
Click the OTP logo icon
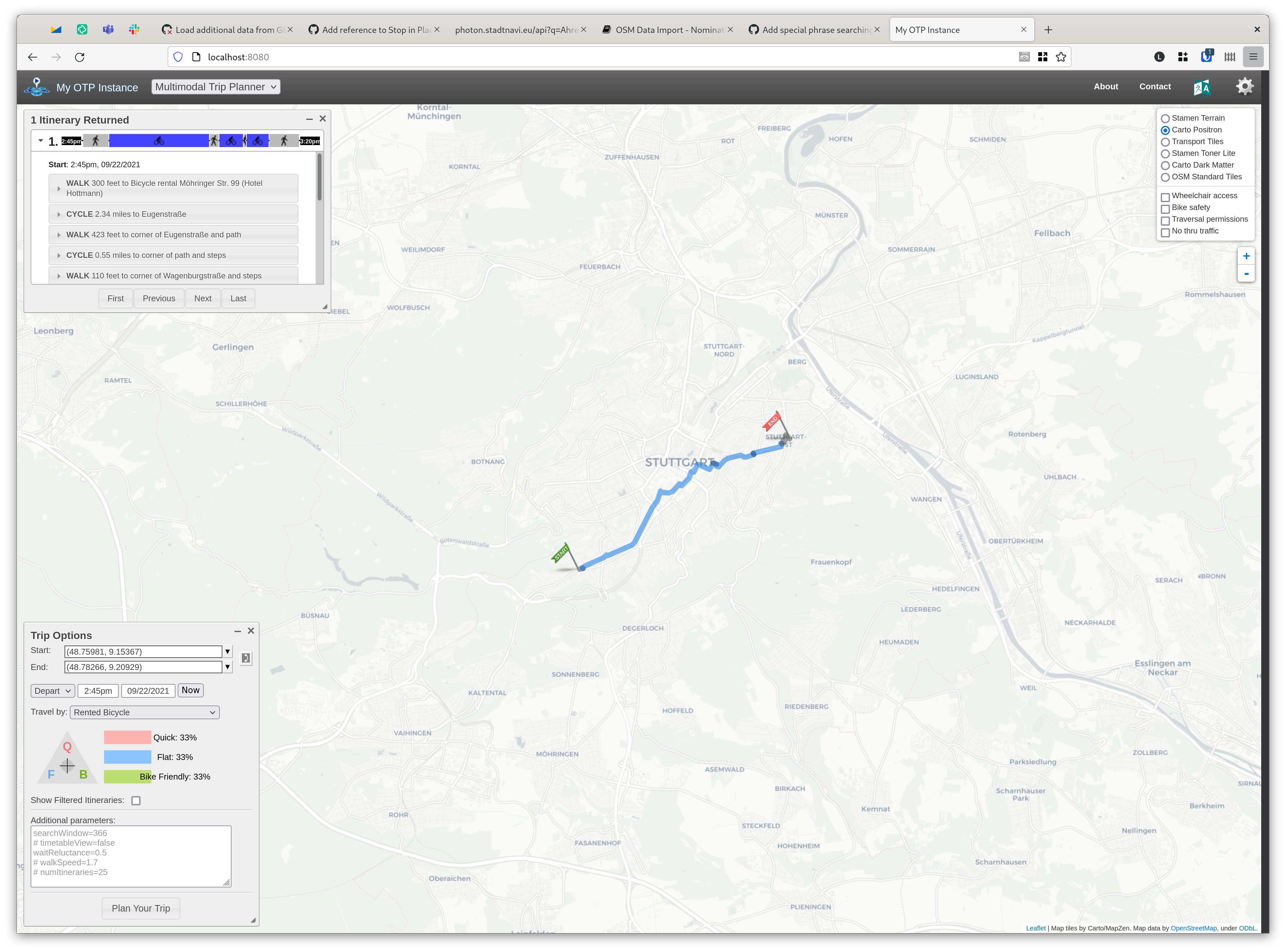(37, 87)
